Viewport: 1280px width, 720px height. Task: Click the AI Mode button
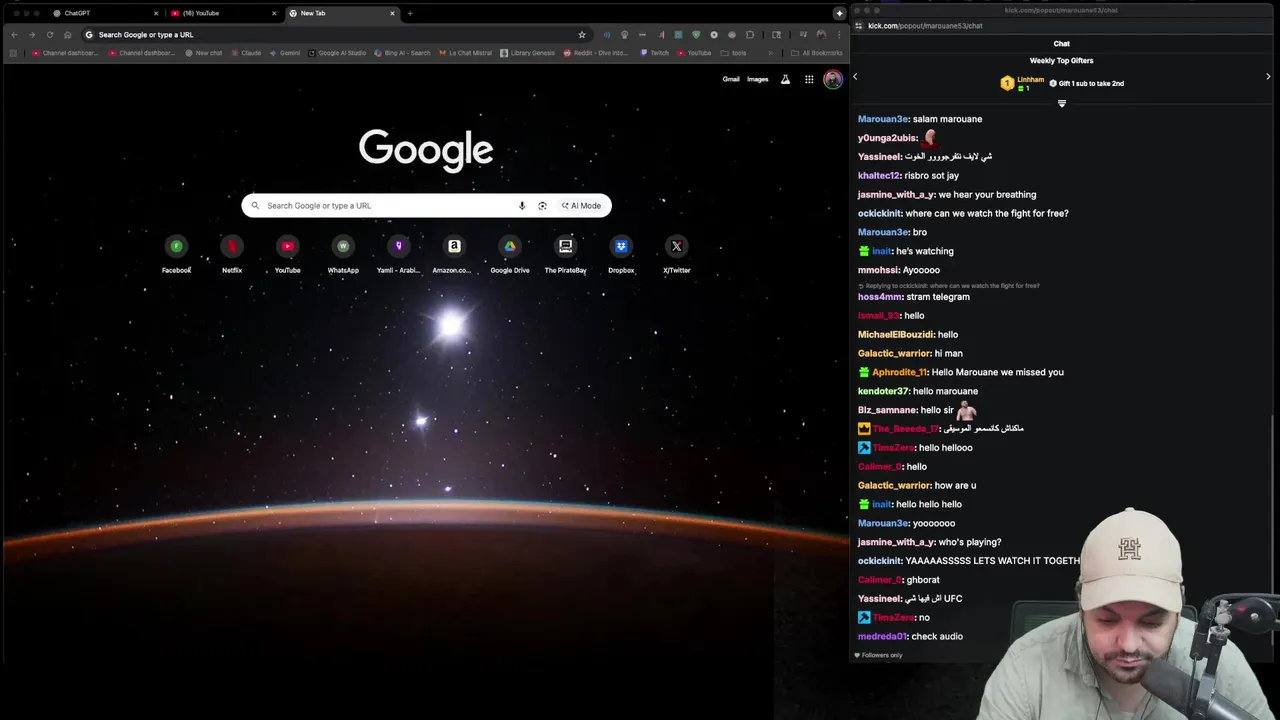pos(581,206)
